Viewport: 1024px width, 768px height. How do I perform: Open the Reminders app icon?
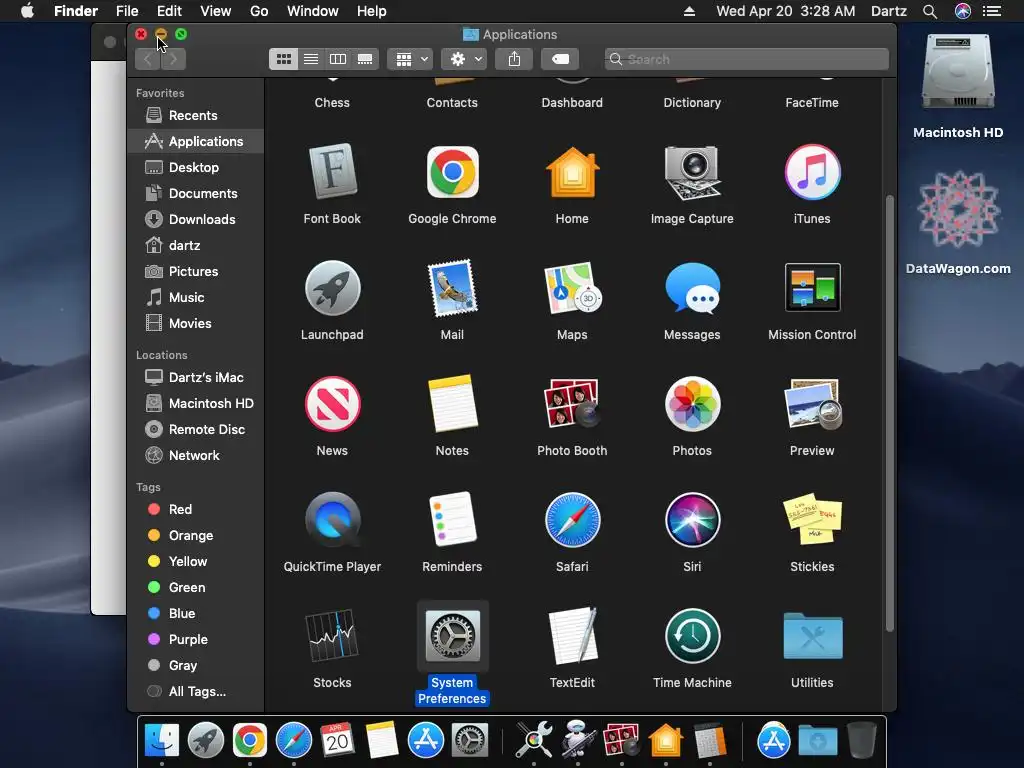pyautogui.click(x=452, y=520)
